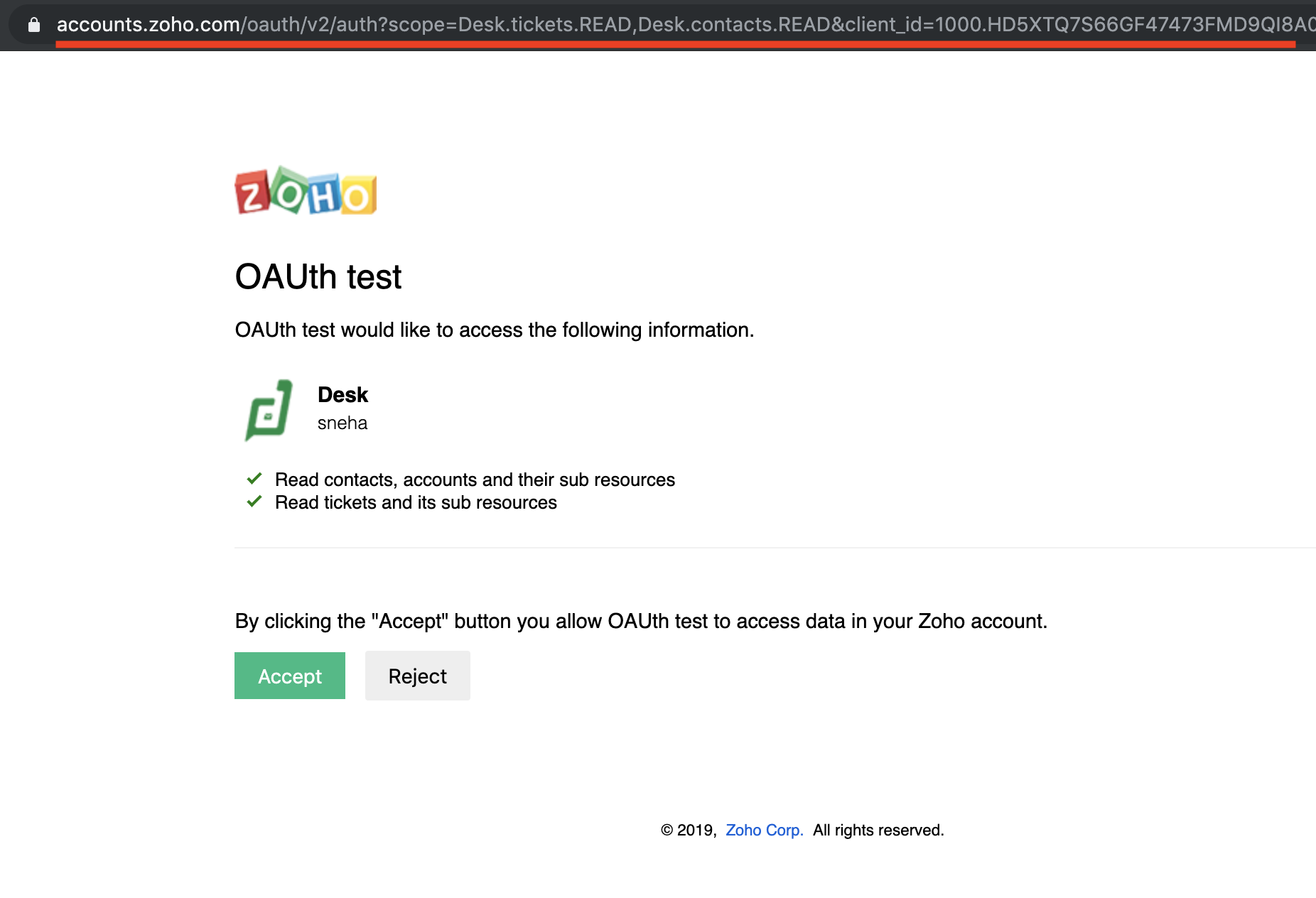Viewport: 1316px width, 898px height.
Task: Open the Zoho Corp. link
Action: (764, 830)
